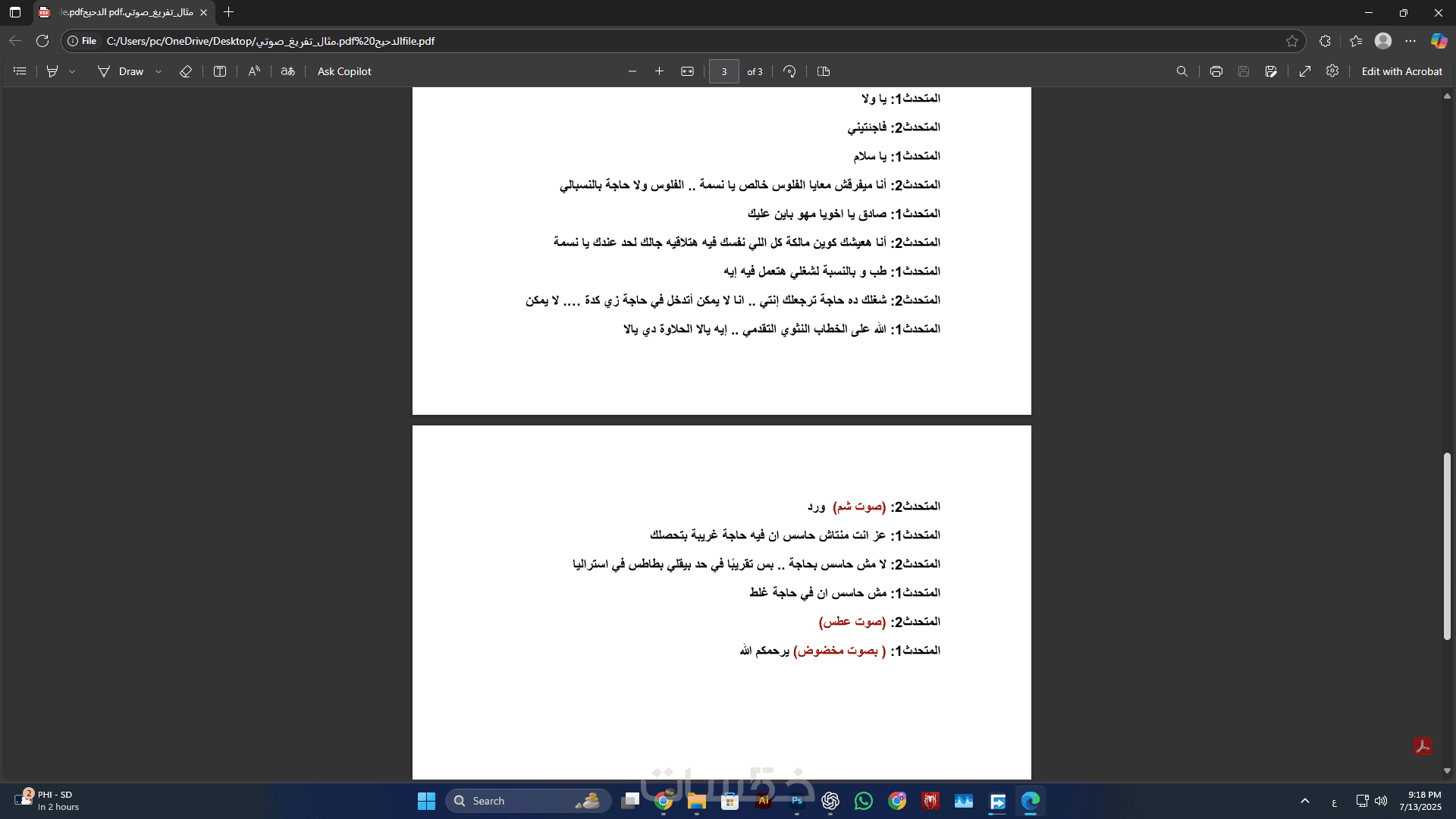This screenshot has height=819, width=1456.
Task: Expand the Draw options dropdown
Action: [x=158, y=71]
